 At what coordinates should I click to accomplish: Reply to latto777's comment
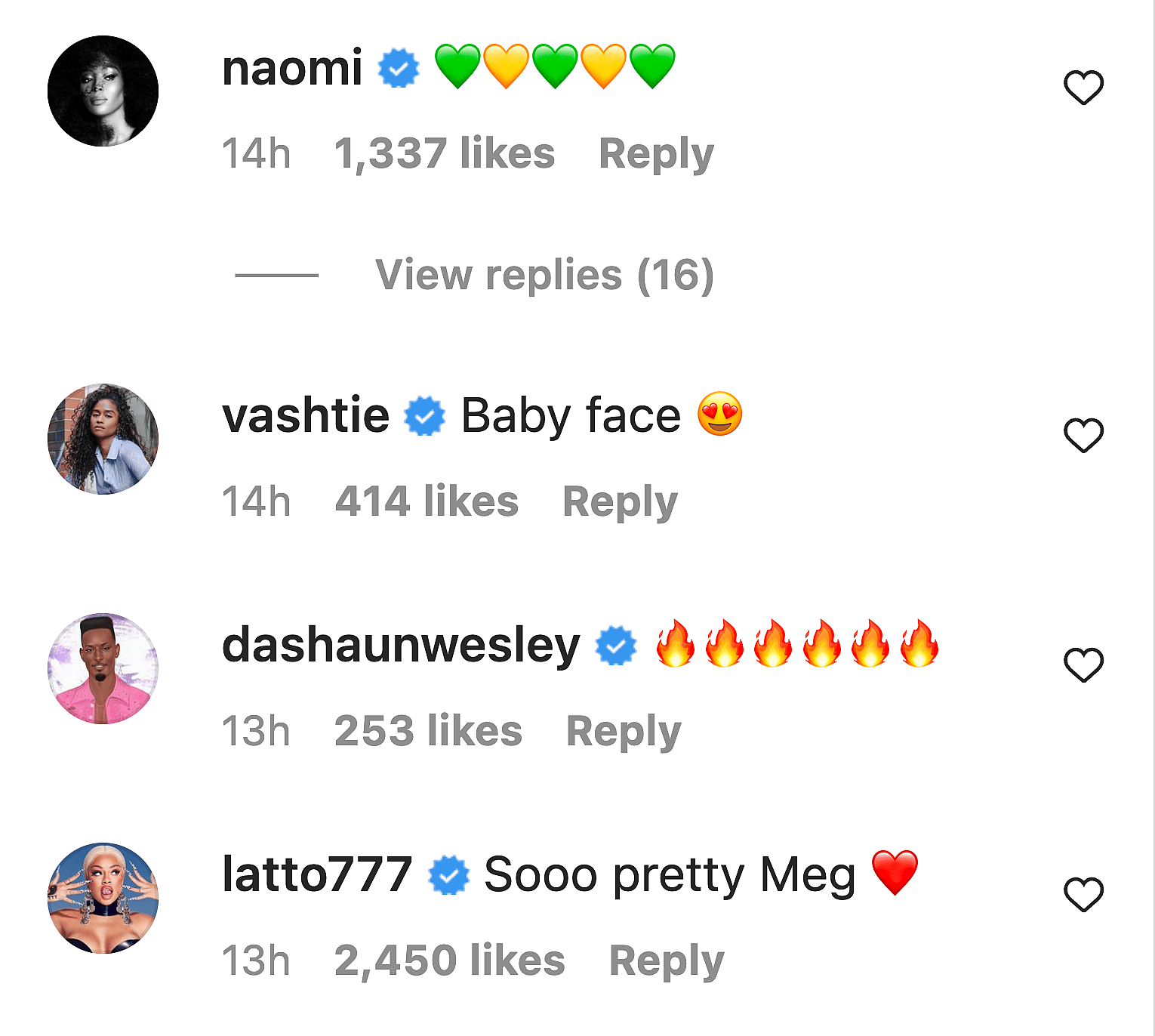point(666,960)
